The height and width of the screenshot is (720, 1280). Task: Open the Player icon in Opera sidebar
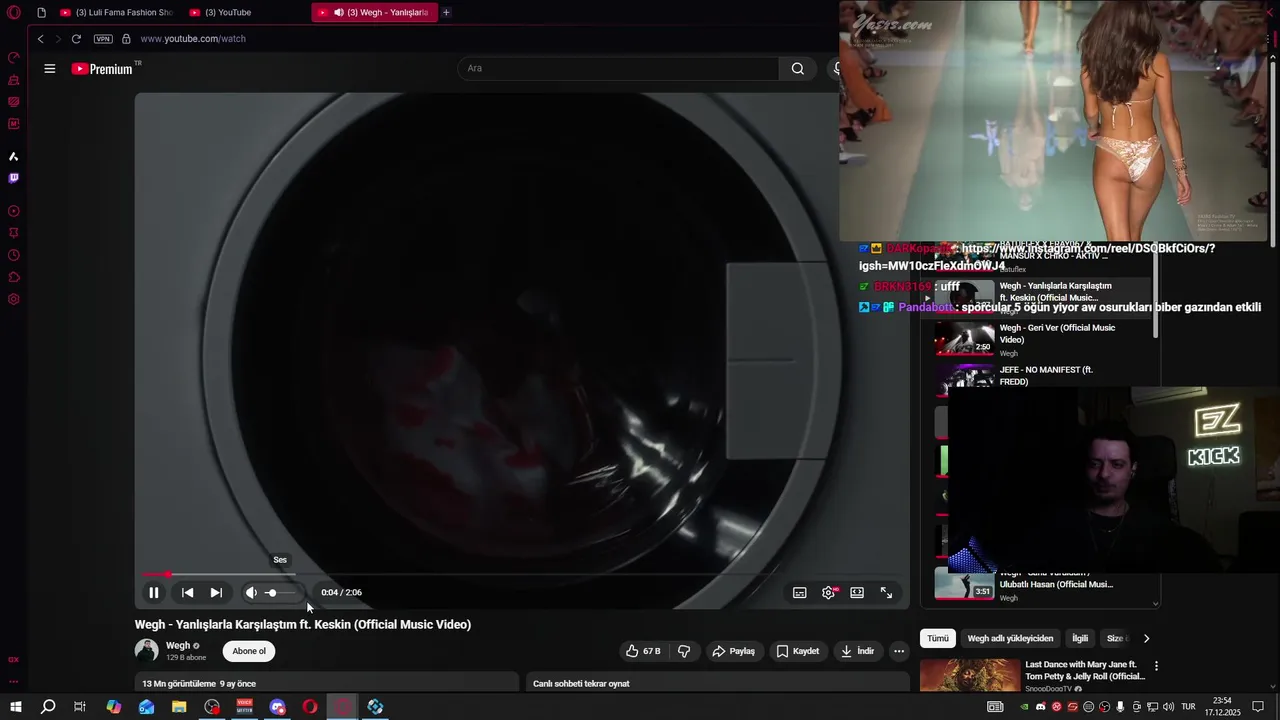[14, 211]
